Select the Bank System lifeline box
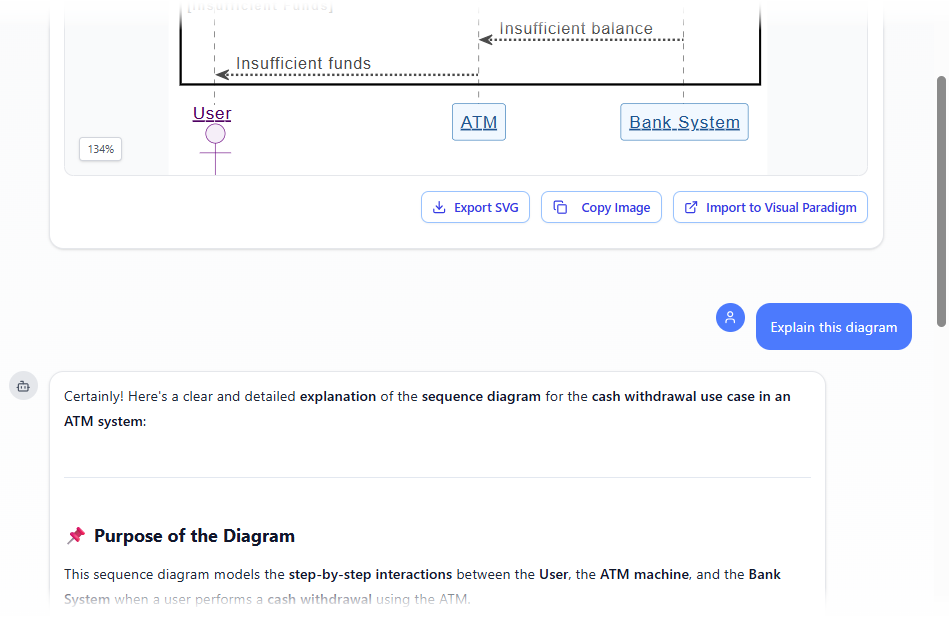The width and height of the screenshot is (949, 617). (x=684, y=121)
